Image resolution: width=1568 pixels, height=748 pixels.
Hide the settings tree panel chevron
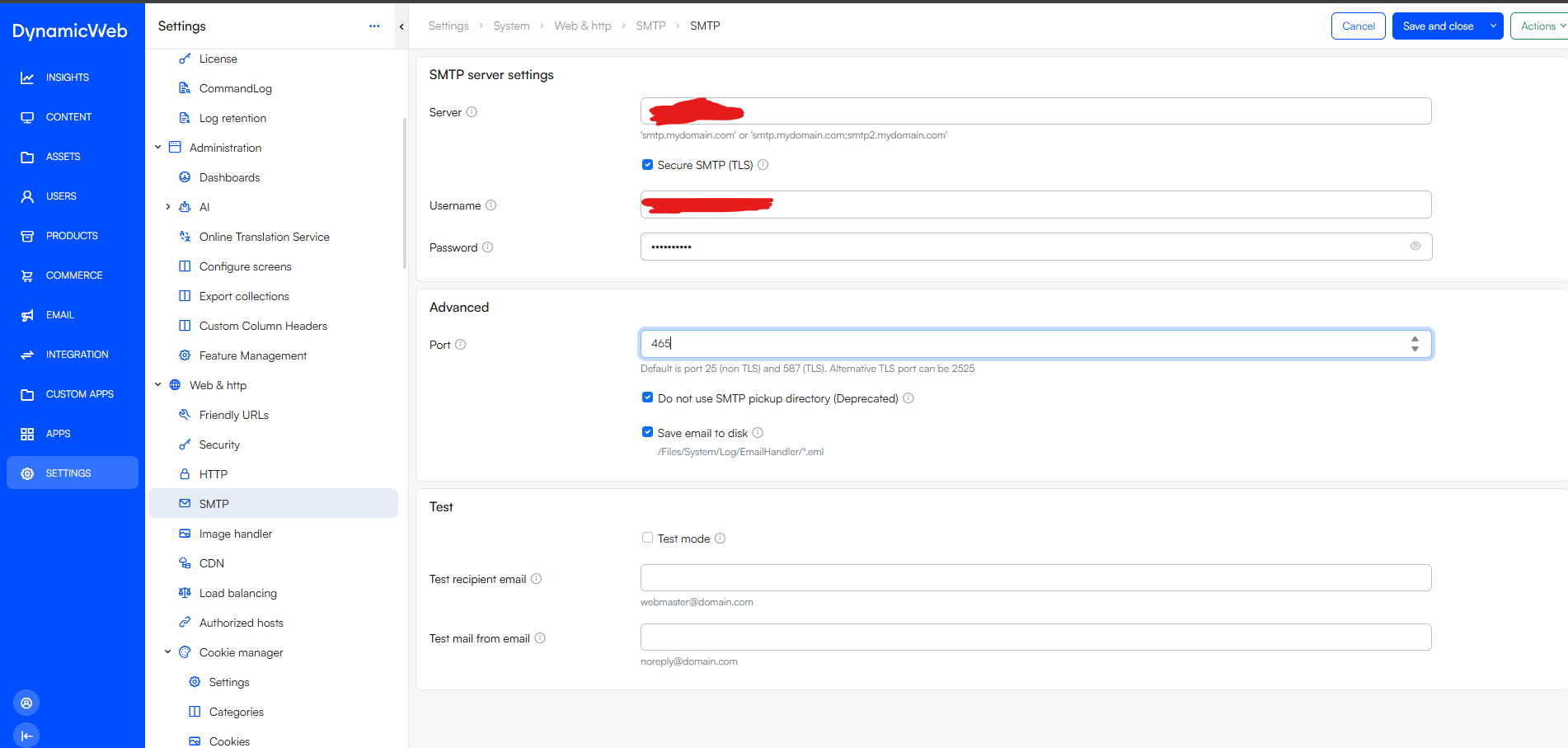point(401,26)
